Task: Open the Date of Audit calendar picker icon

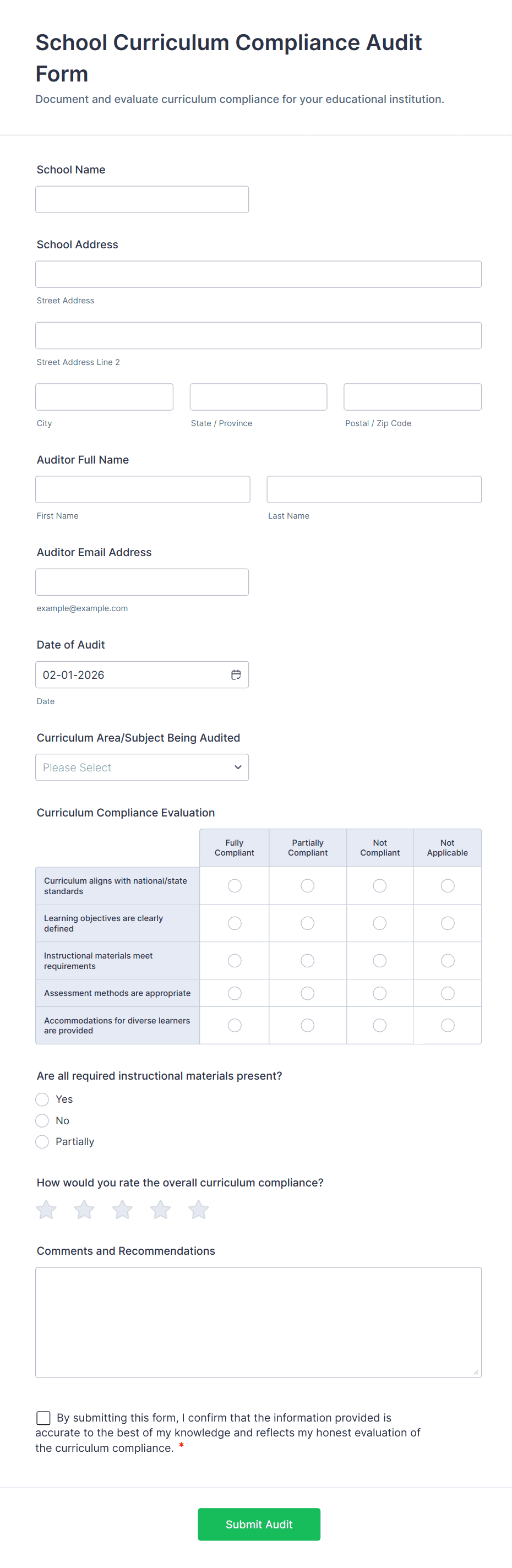Action: 236,674
